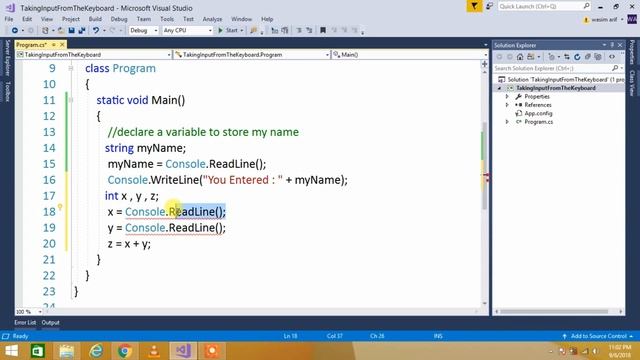This screenshot has height=360, width=640.
Task: Click the Comment Selected Lines icon
Action: (x=275, y=31)
